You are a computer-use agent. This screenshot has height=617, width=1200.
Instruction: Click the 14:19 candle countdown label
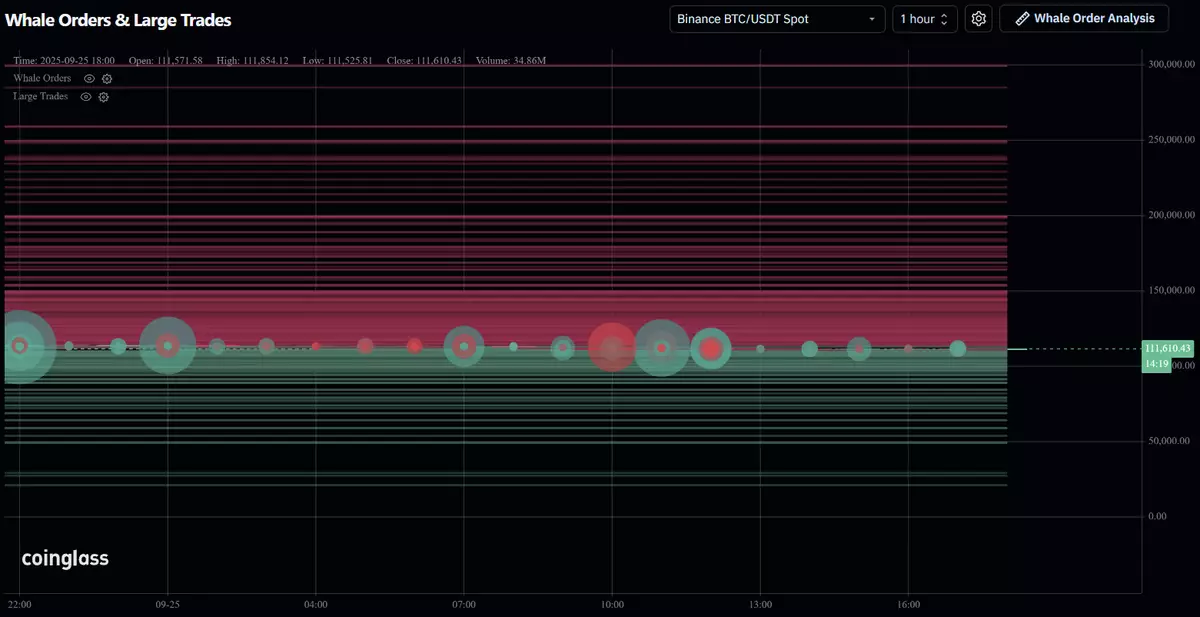1156,364
